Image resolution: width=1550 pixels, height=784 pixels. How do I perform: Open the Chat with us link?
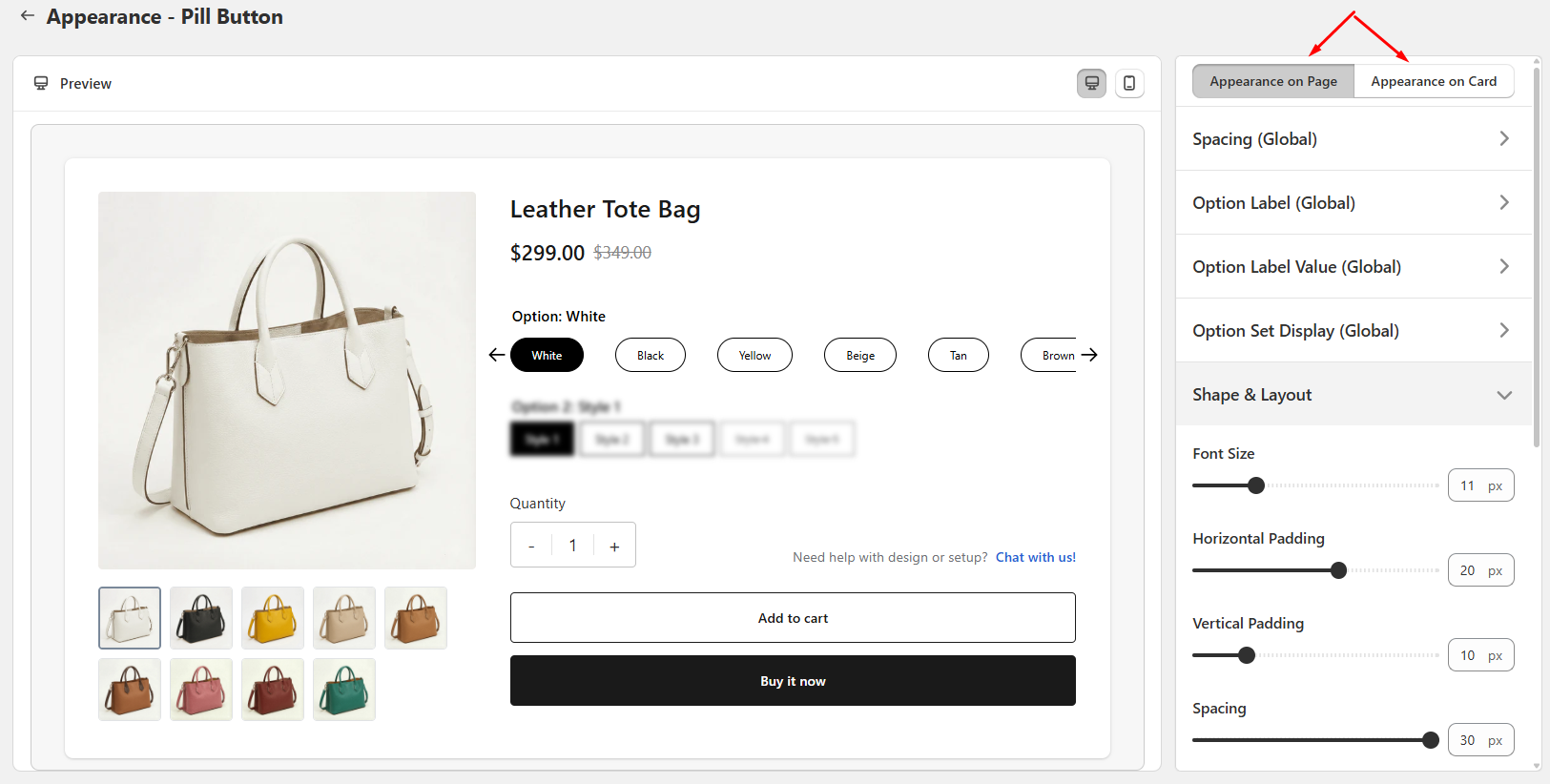(x=1036, y=557)
